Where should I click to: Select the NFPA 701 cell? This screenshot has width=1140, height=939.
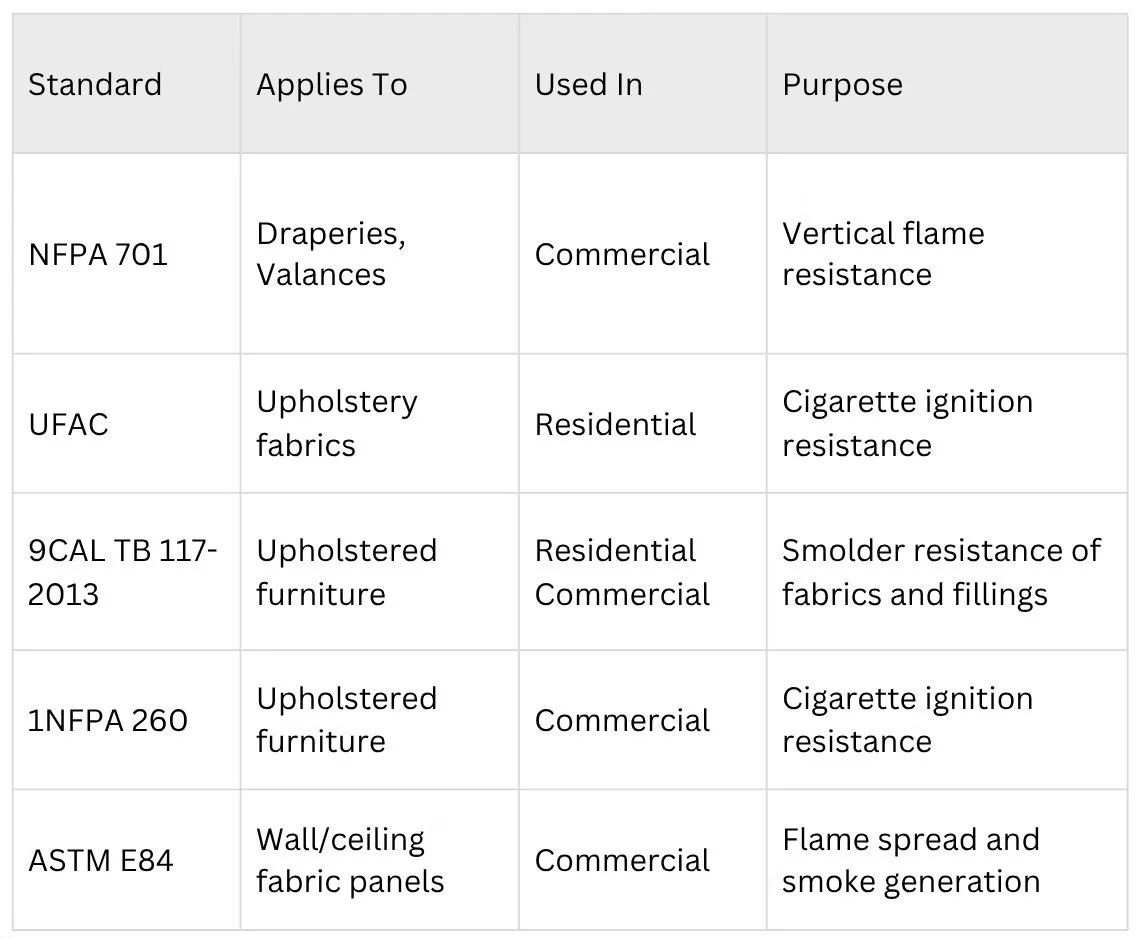click(127, 254)
